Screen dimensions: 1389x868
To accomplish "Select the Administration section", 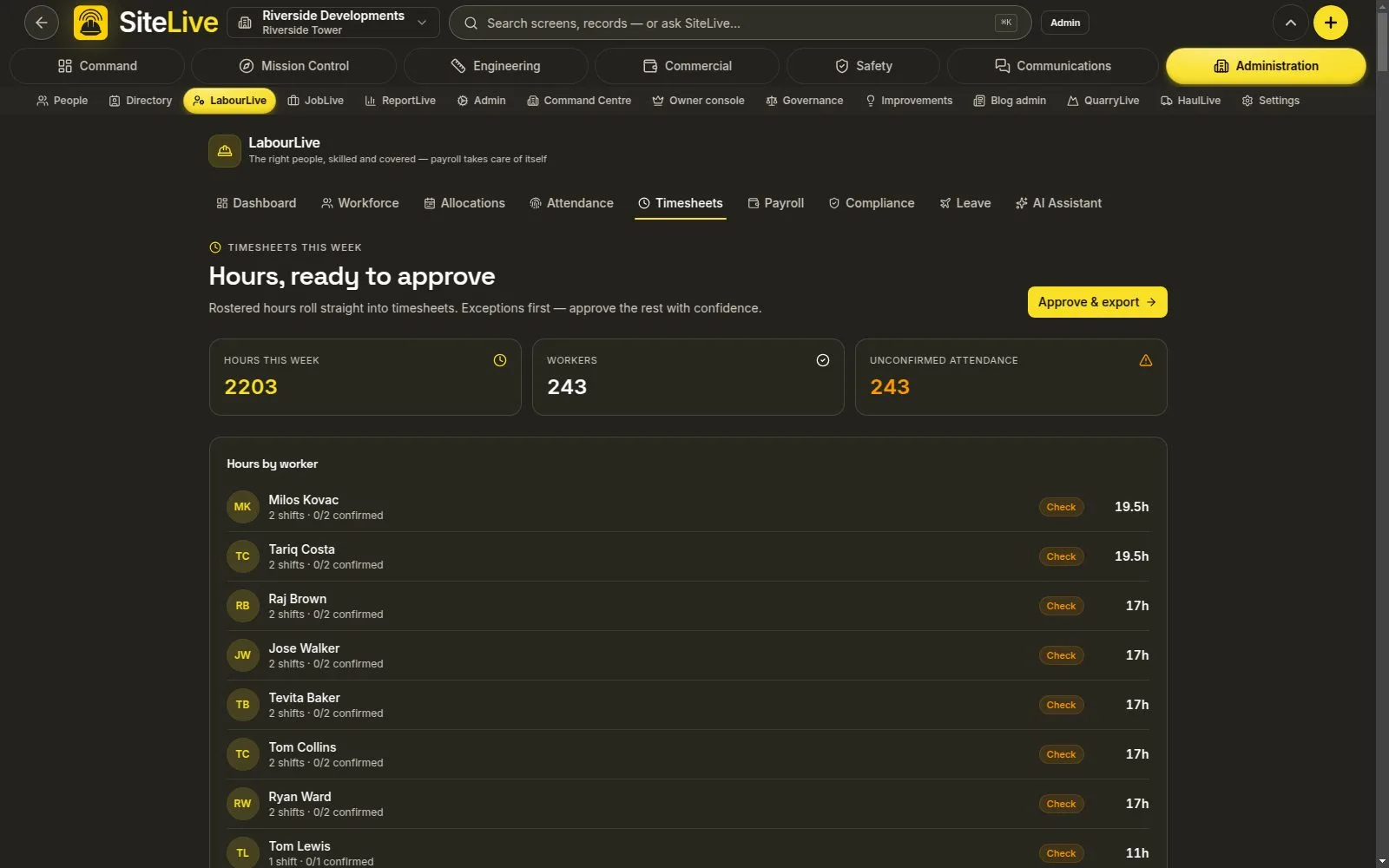I will (x=1266, y=66).
